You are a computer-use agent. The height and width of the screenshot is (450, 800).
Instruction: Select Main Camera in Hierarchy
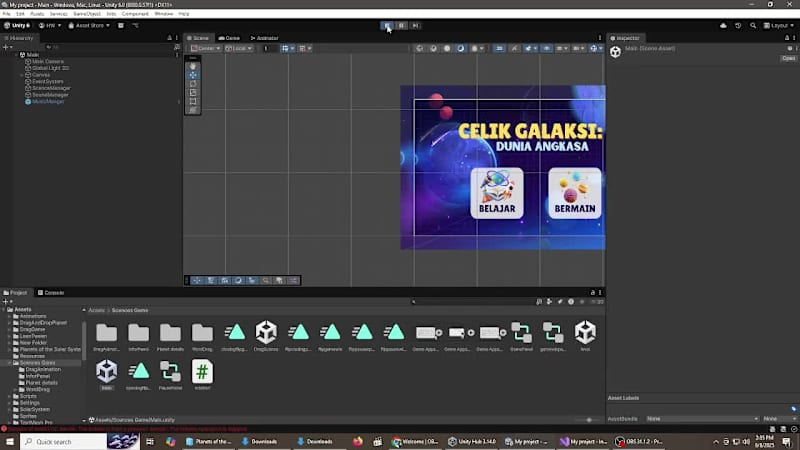click(48, 61)
